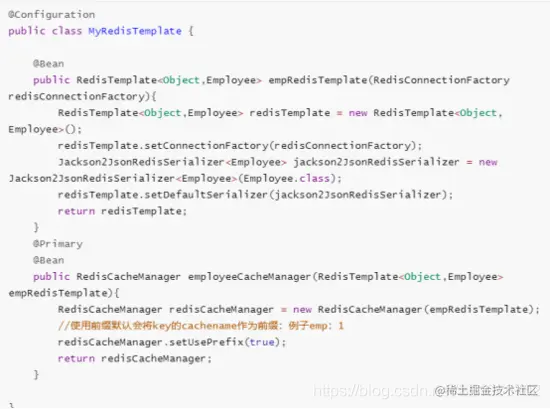Click the setConnectionFactory method call

point(206,146)
